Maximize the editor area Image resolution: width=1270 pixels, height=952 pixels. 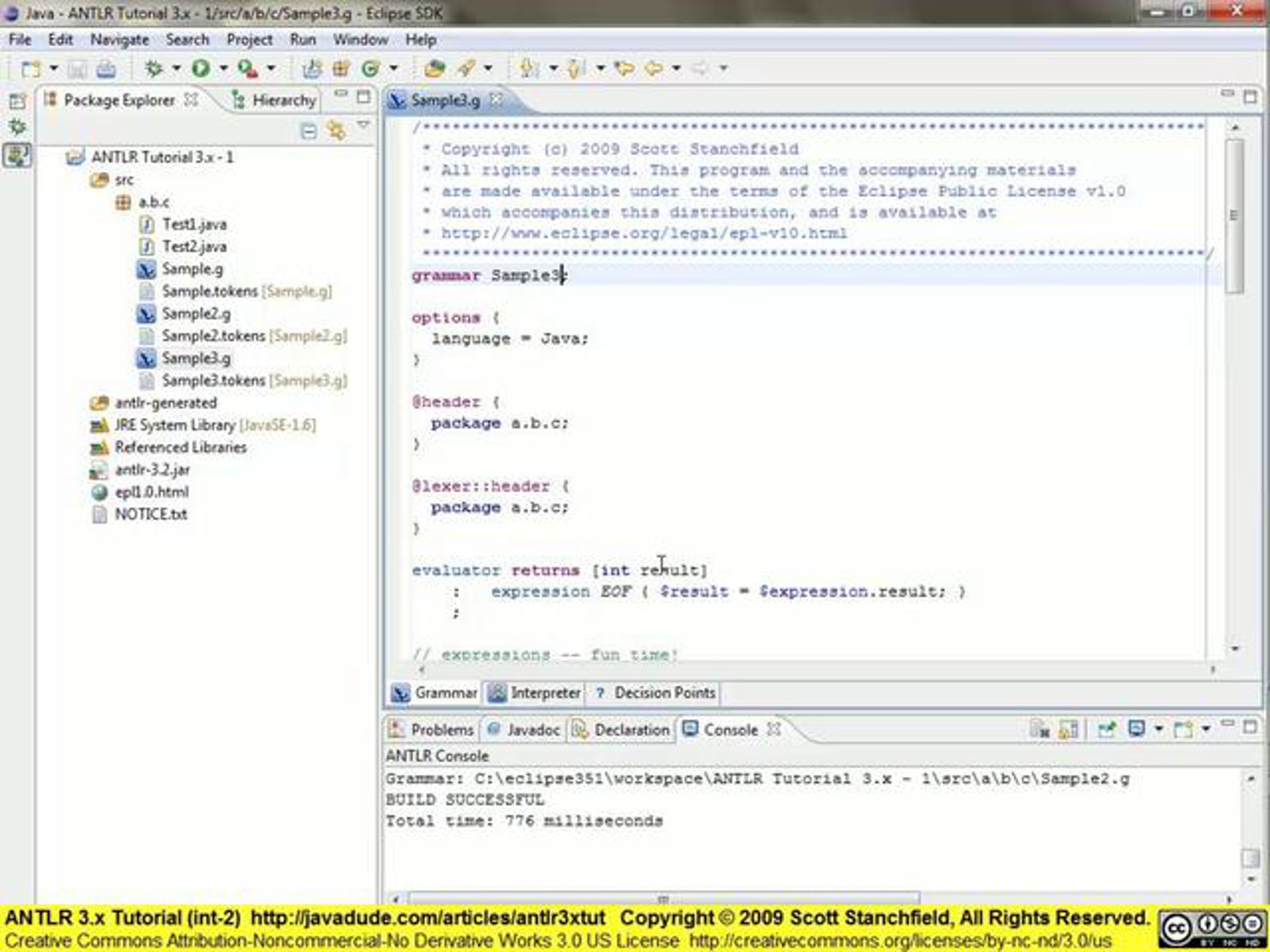point(1250,96)
